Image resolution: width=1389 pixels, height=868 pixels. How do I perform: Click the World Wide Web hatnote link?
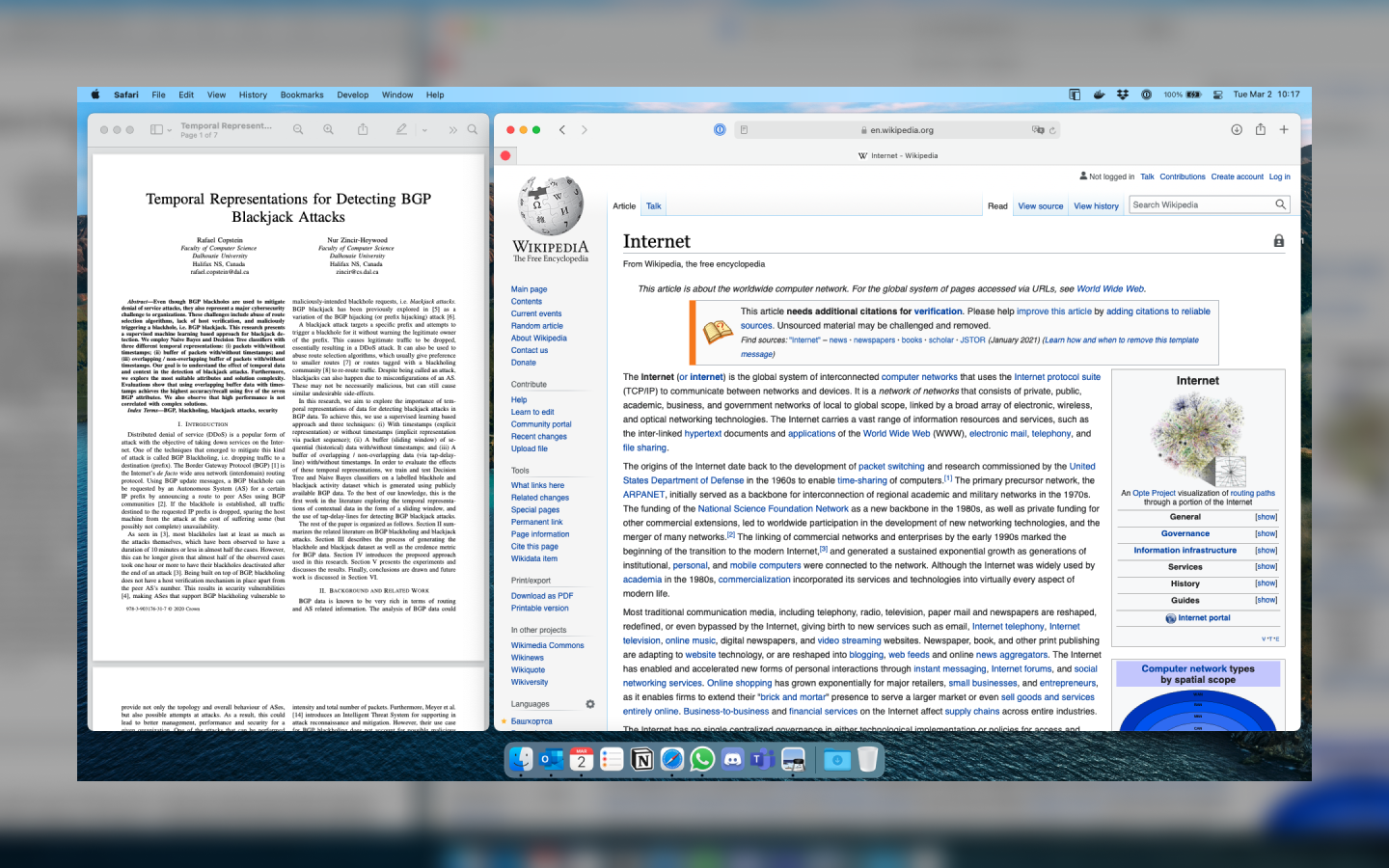pos(1110,288)
